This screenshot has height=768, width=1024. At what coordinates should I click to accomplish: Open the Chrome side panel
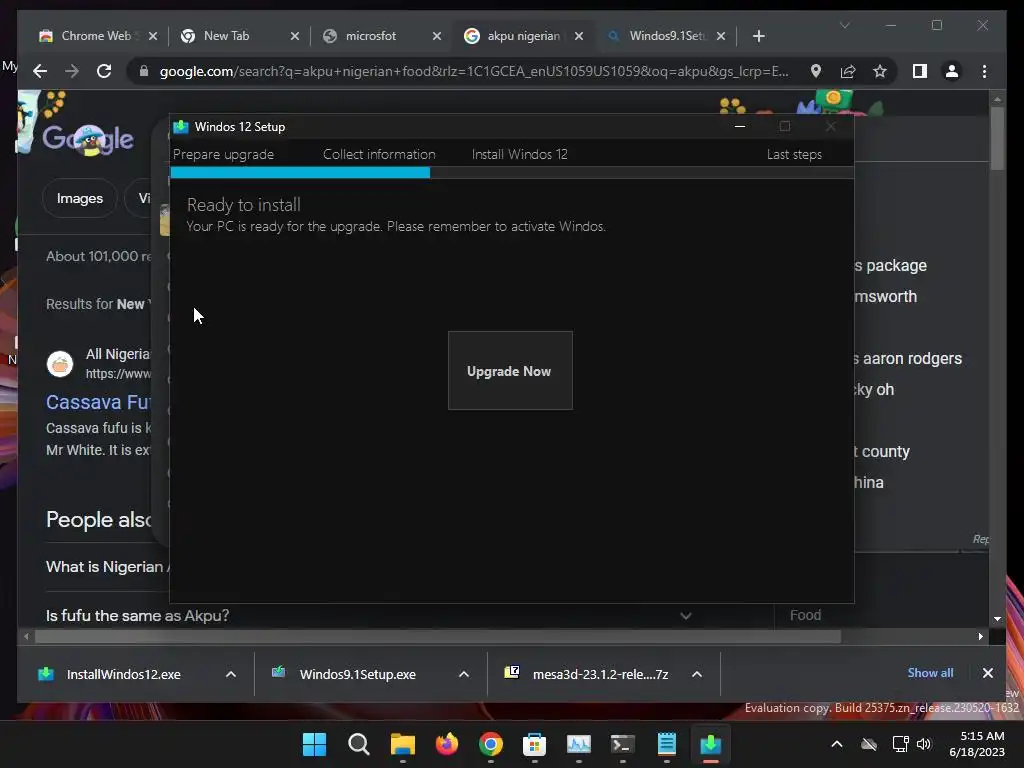click(x=920, y=71)
